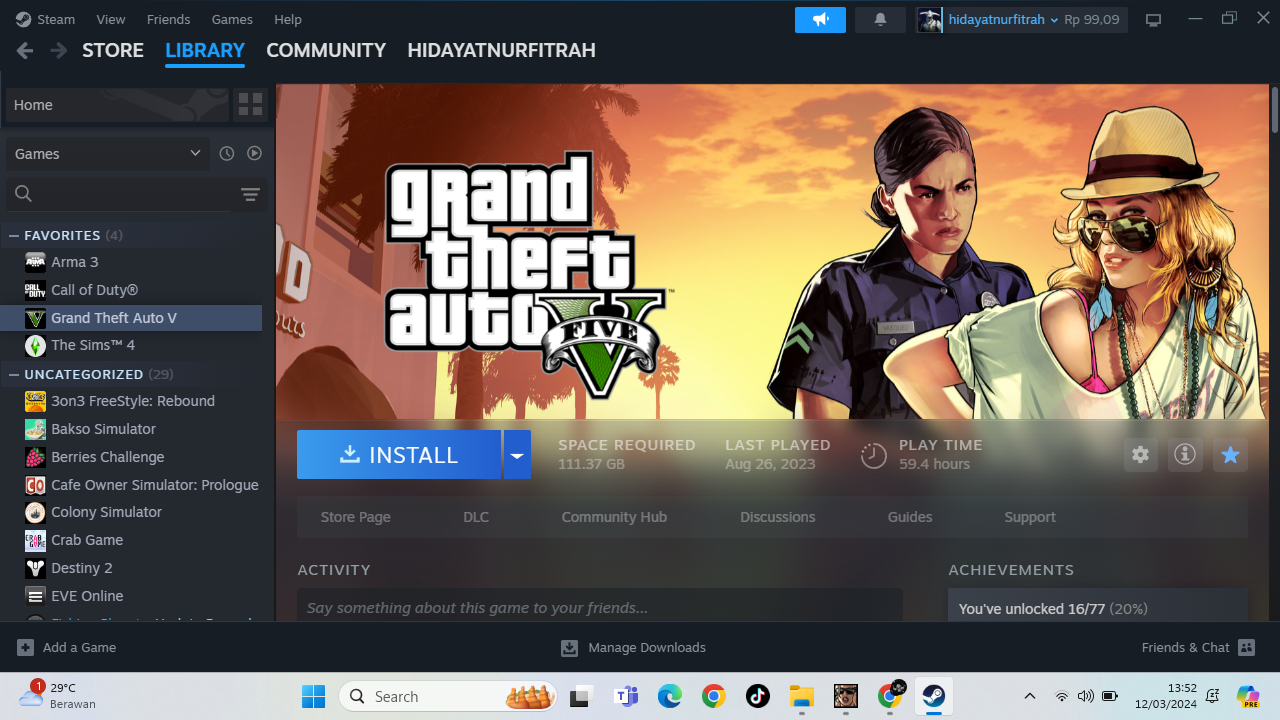
Task: Open Microsoft Teams from the taskbar
Action: tap(626, 696)
